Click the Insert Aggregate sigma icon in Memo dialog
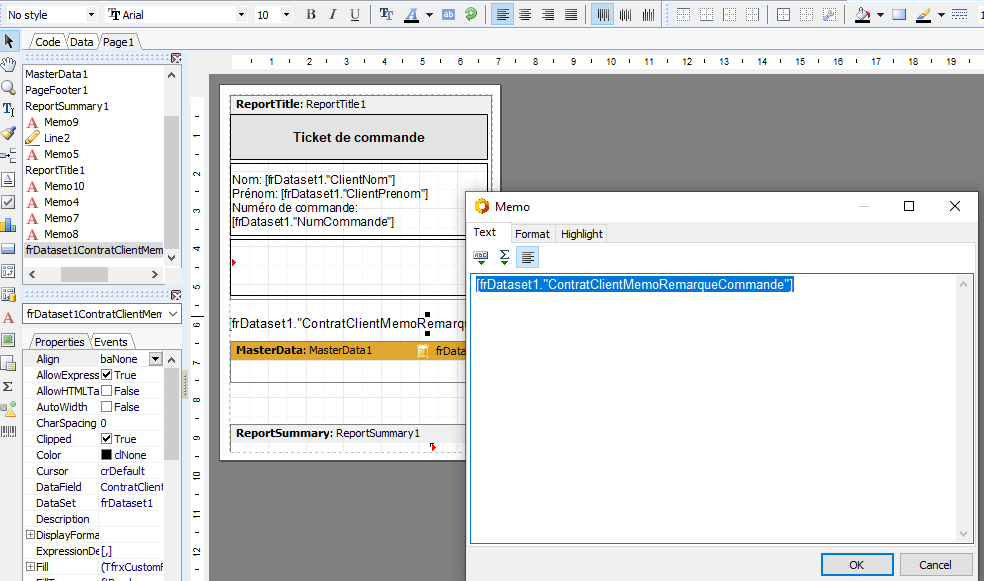This screenshot has height=581, width=984. click(x=505, y=257)
